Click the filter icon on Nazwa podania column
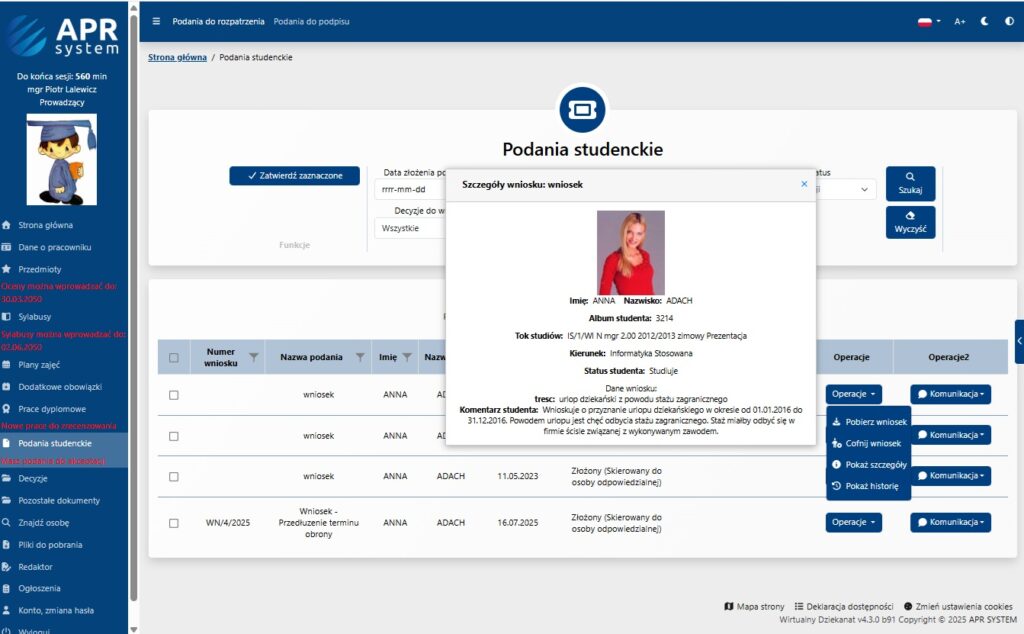Screen dimensions: 1024x634 coord(360,357)
